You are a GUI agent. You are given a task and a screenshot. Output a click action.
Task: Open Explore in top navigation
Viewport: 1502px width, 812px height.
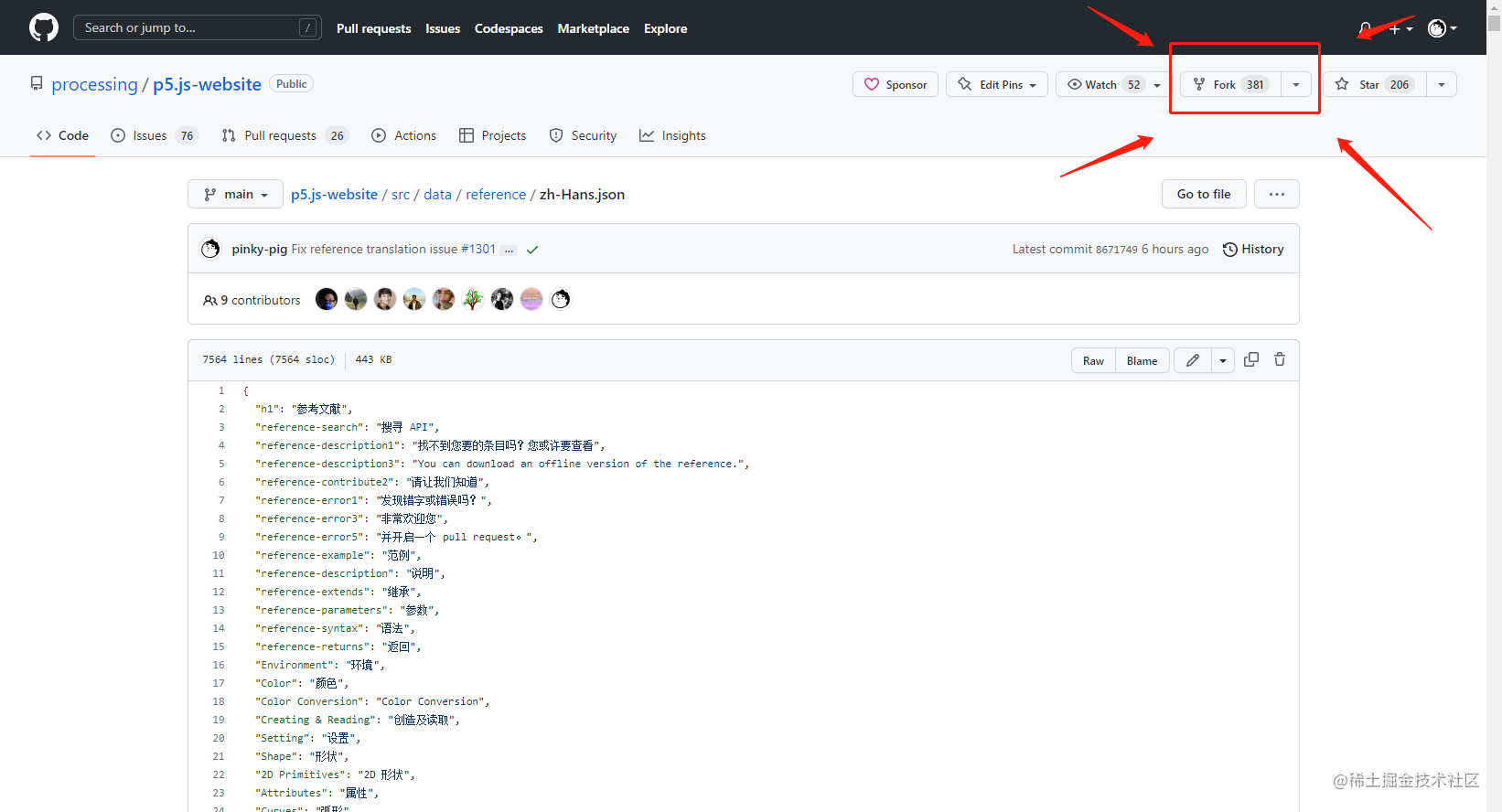[665, 28]
